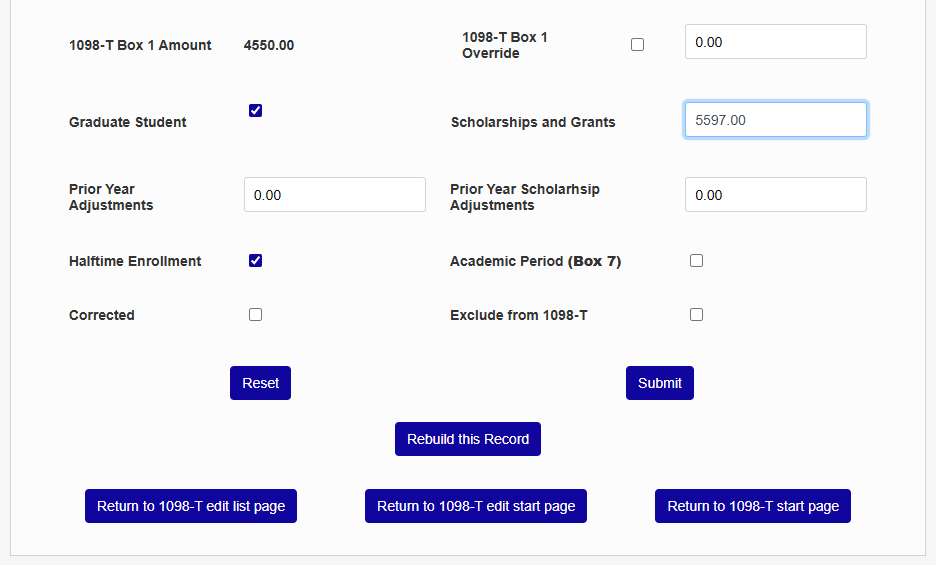Click Rebuild this Record
Screen dimensions: 936x565
pyautogui.click(x=468, y=439)
